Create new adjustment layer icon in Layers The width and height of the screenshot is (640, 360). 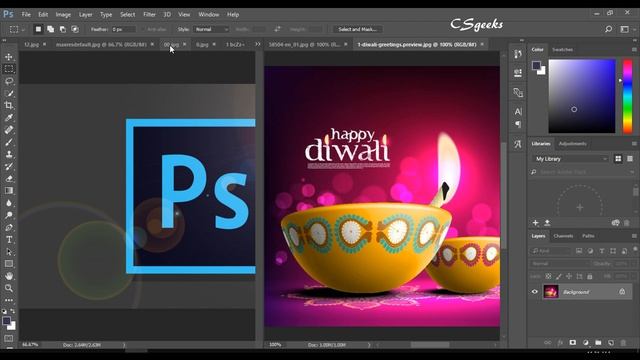(586, 342)
